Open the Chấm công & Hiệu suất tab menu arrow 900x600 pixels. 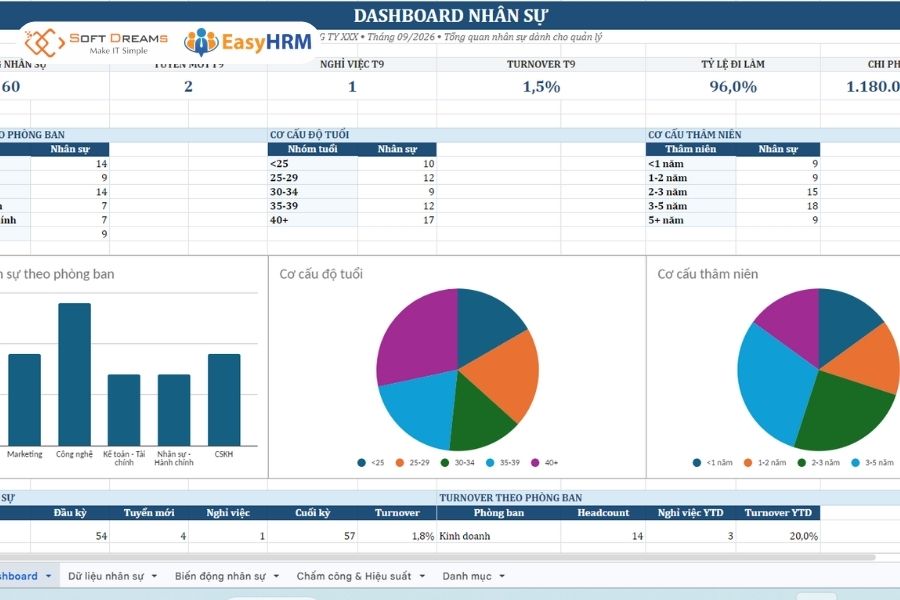tap(422, 576)
